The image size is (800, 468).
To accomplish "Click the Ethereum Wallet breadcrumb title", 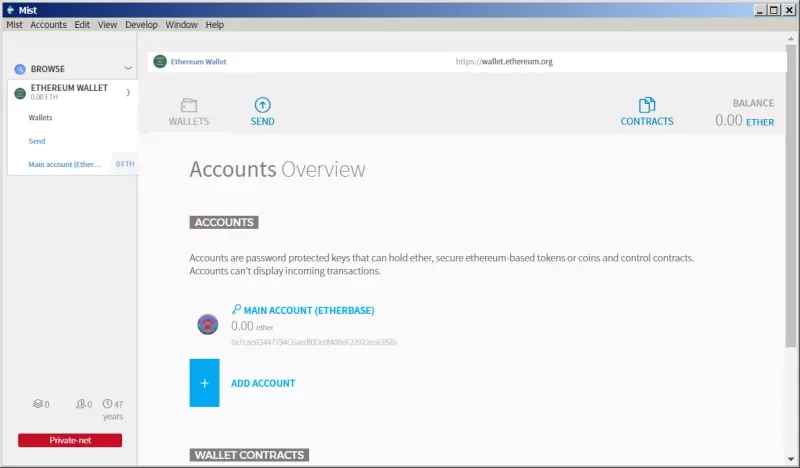I will (x=198, y=61).
